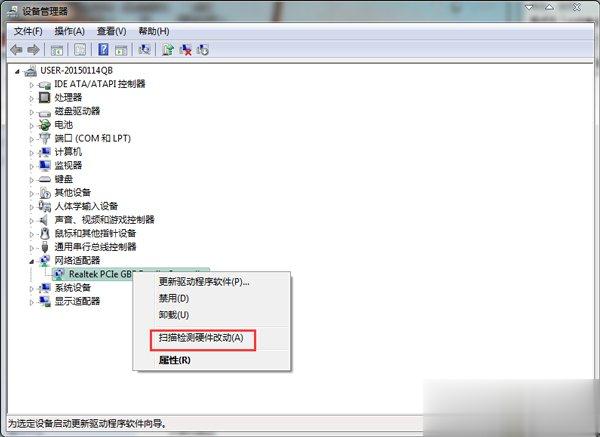Select the 处理器 tree label

(x=68, y=98)
